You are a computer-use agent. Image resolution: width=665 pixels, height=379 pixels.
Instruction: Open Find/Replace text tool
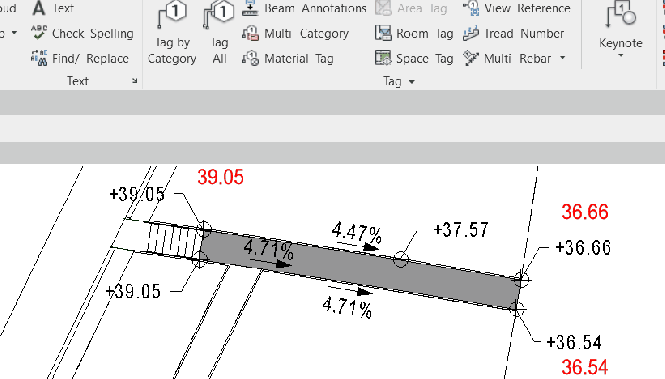[x=79, y=59]
